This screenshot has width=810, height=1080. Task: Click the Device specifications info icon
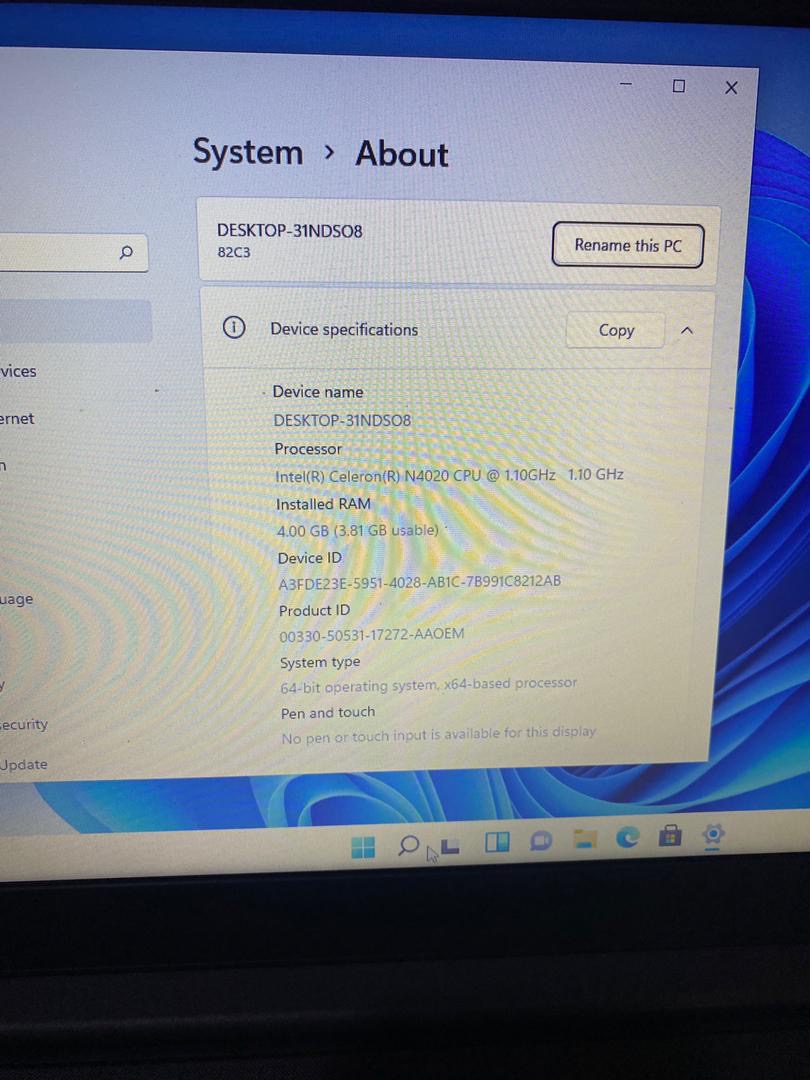click(234, 327)
